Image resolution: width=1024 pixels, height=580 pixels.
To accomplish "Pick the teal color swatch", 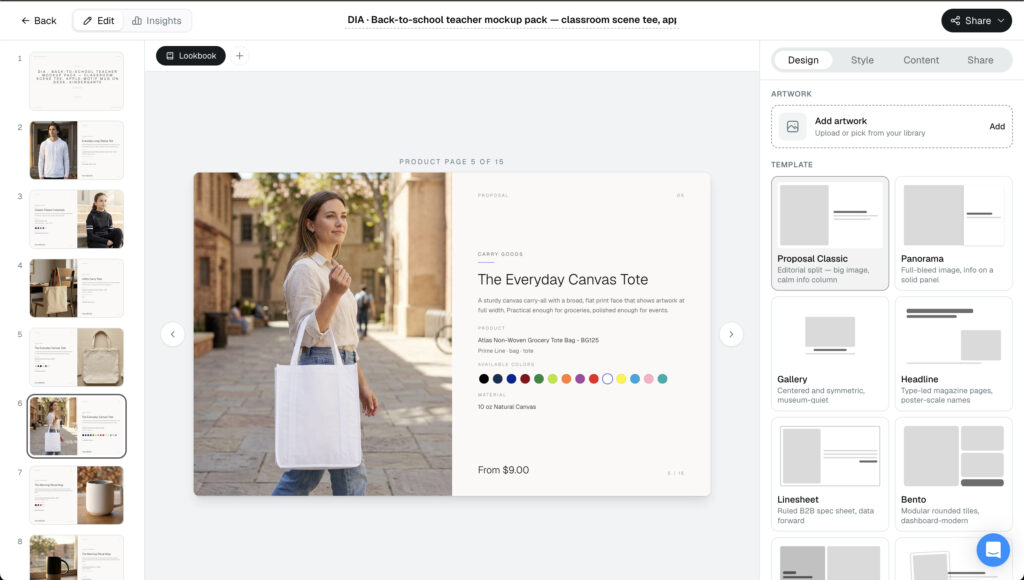I will coord(662,379).
